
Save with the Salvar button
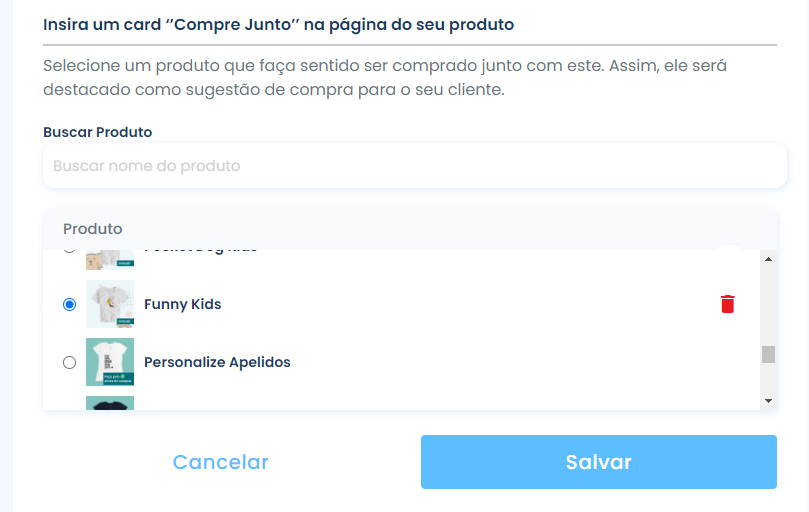pyautogui.click(x=598, y=462)
